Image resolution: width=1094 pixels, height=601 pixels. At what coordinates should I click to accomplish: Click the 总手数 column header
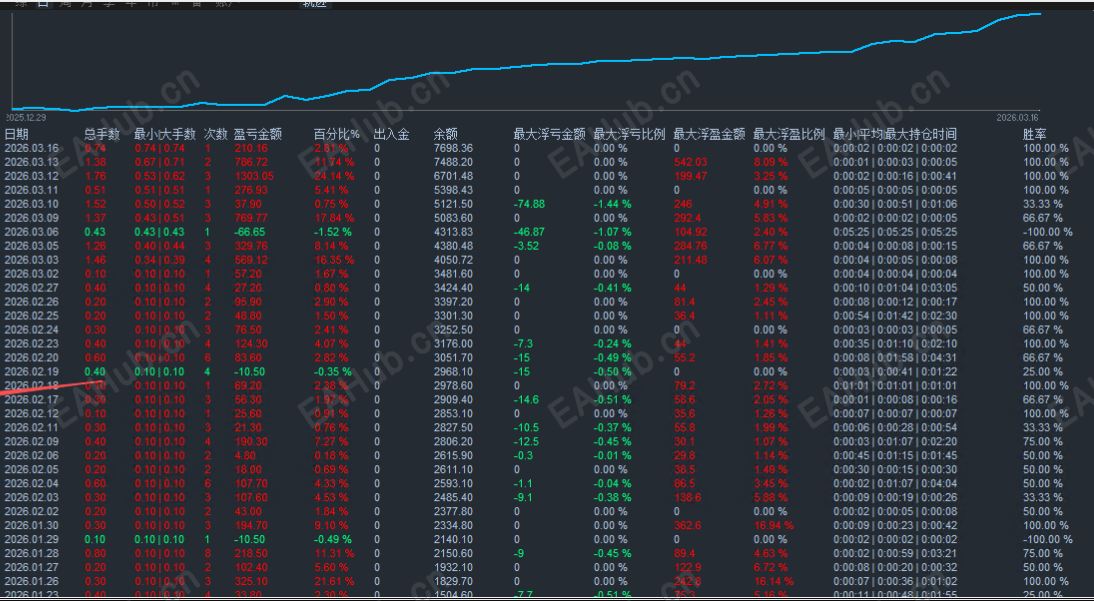click(103, 134)
